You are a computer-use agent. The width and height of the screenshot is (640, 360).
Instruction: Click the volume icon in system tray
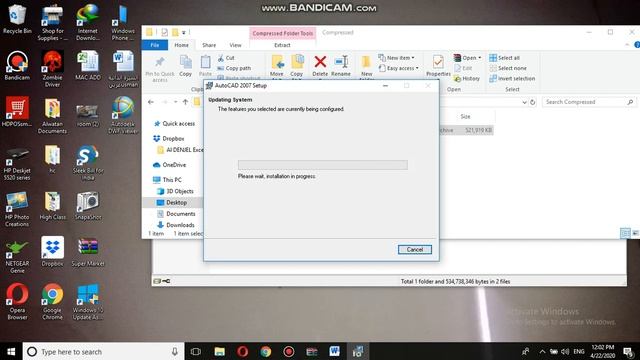click(x=565, y=351)
